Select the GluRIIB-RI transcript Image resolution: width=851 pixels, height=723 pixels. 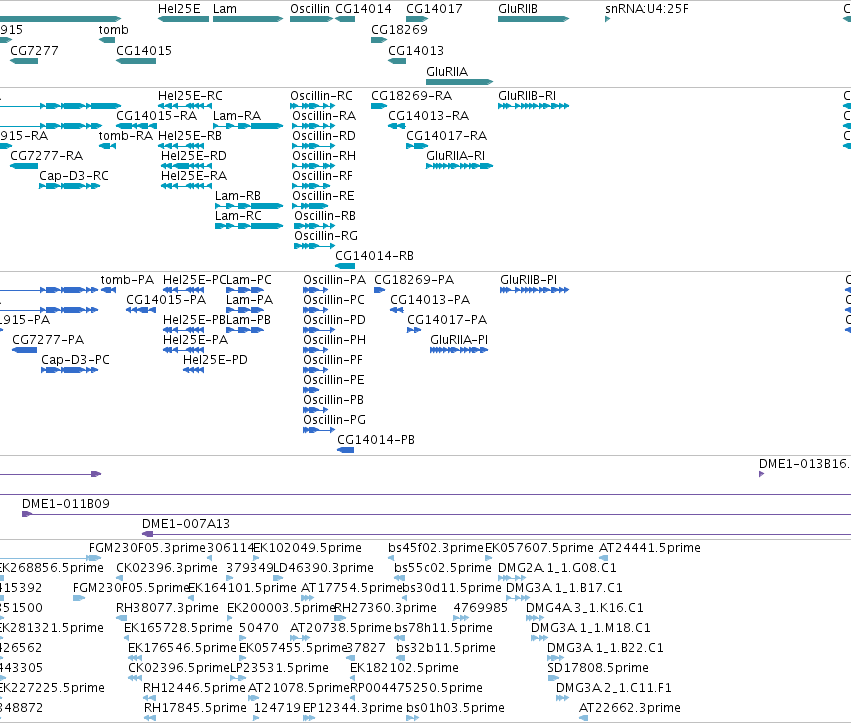pos(534,106)
